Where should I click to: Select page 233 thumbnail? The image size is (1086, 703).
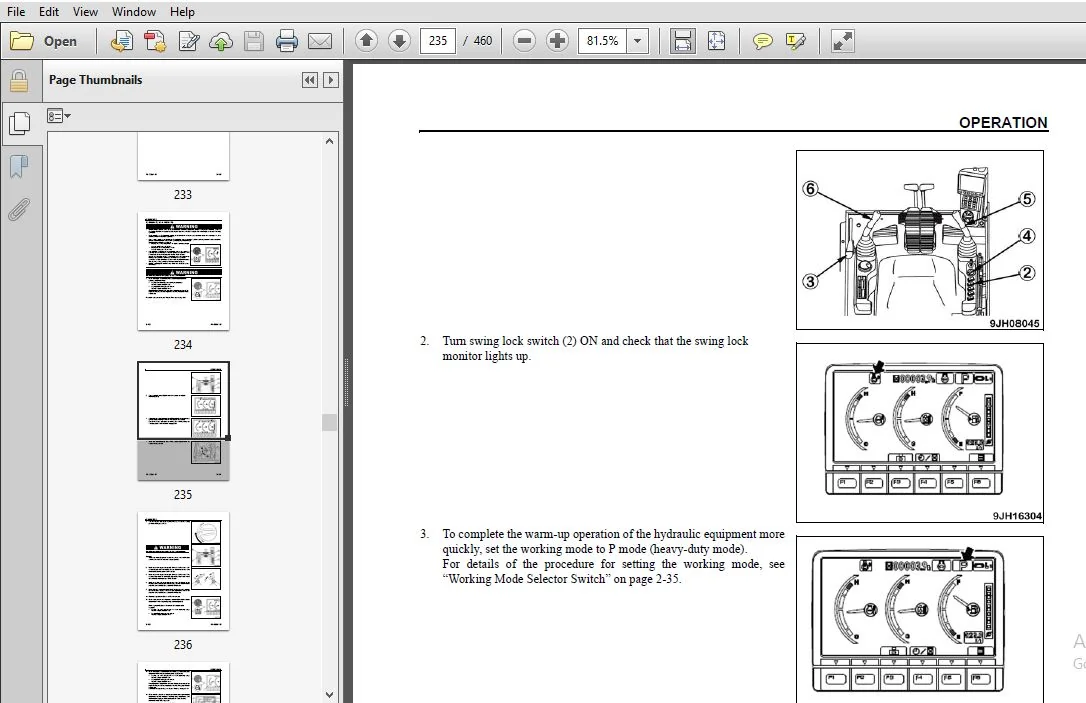tap(183, 157)
